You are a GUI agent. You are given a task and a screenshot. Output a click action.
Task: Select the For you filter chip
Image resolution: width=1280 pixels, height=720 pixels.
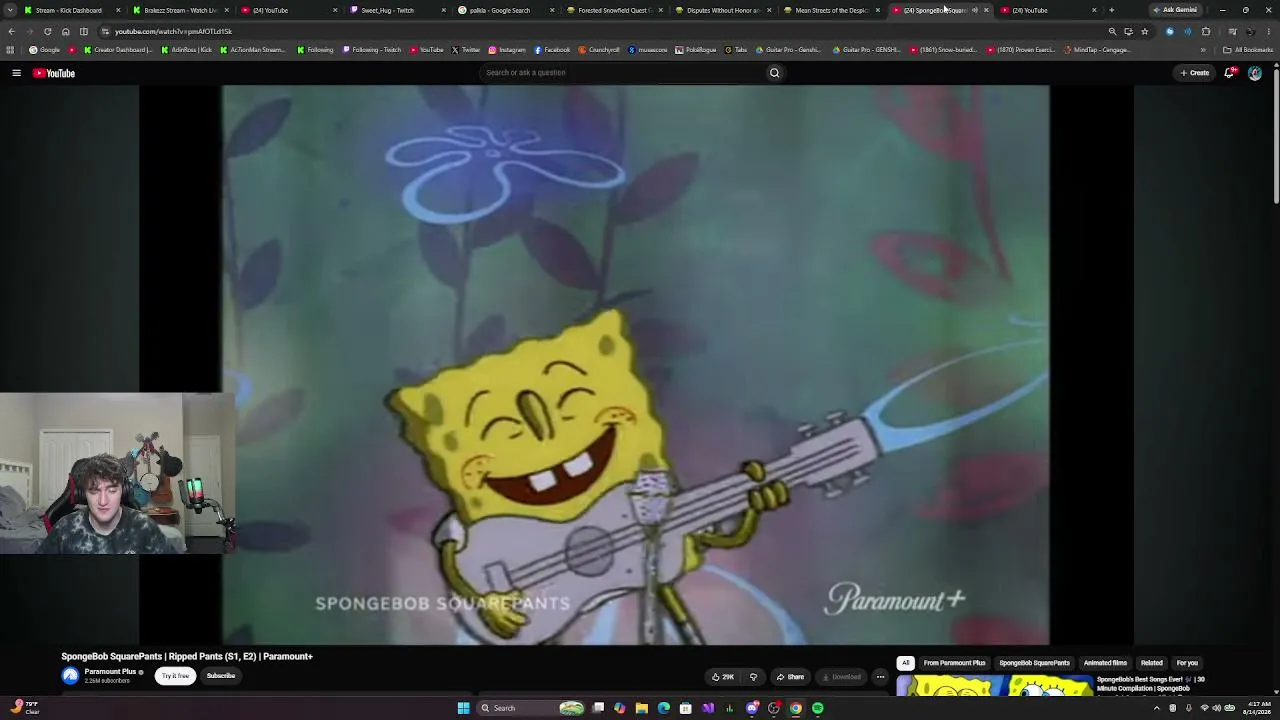click(1187, 663)
